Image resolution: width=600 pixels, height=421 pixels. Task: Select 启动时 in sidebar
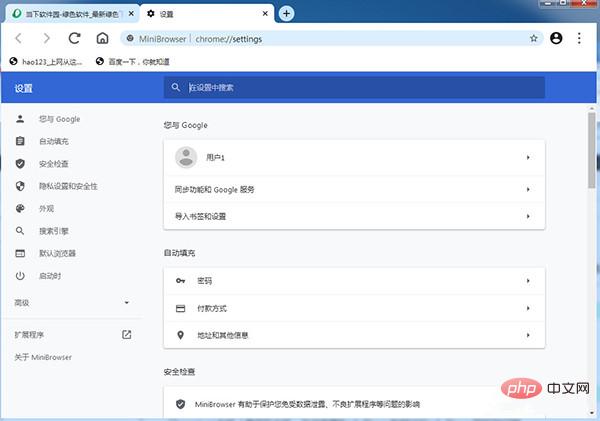50,276
